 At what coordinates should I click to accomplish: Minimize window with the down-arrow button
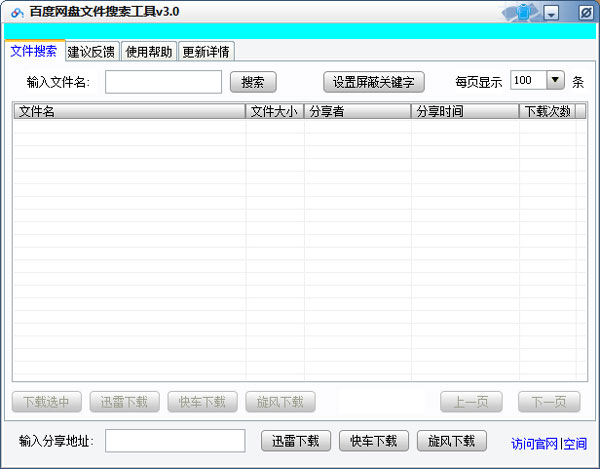coord(551,13)
